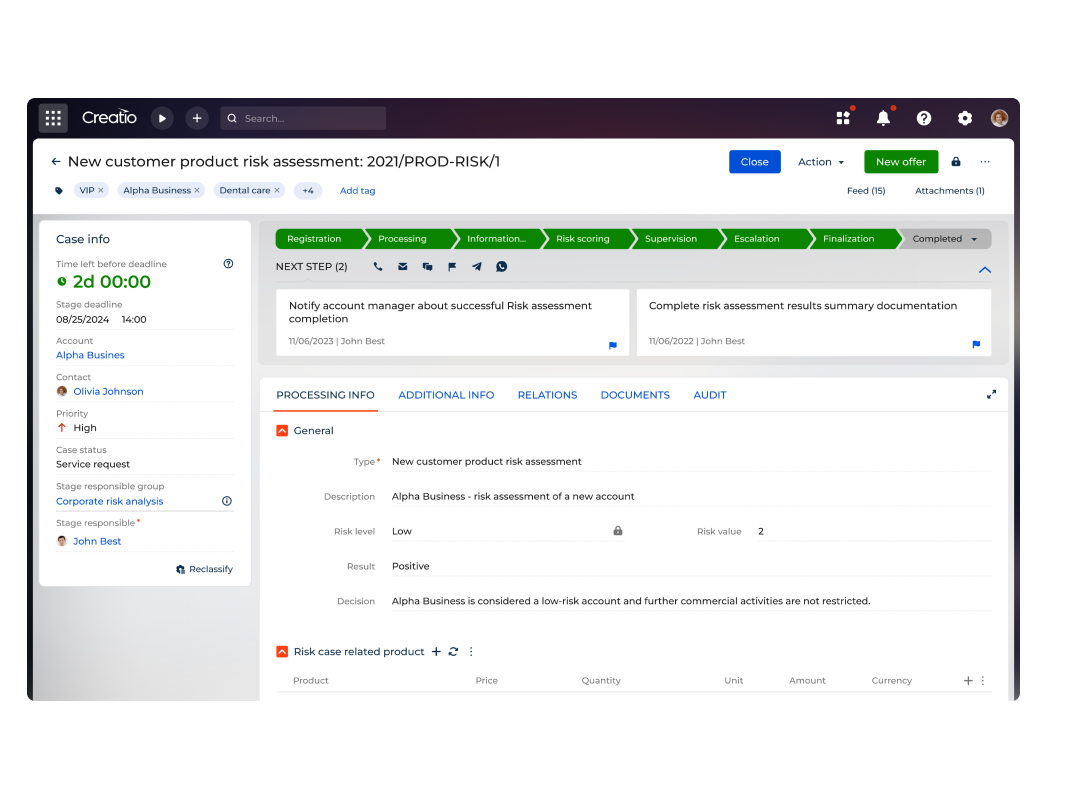Create an email via the envelope icon
The image size is (1082, 800).
click(403, 266)
